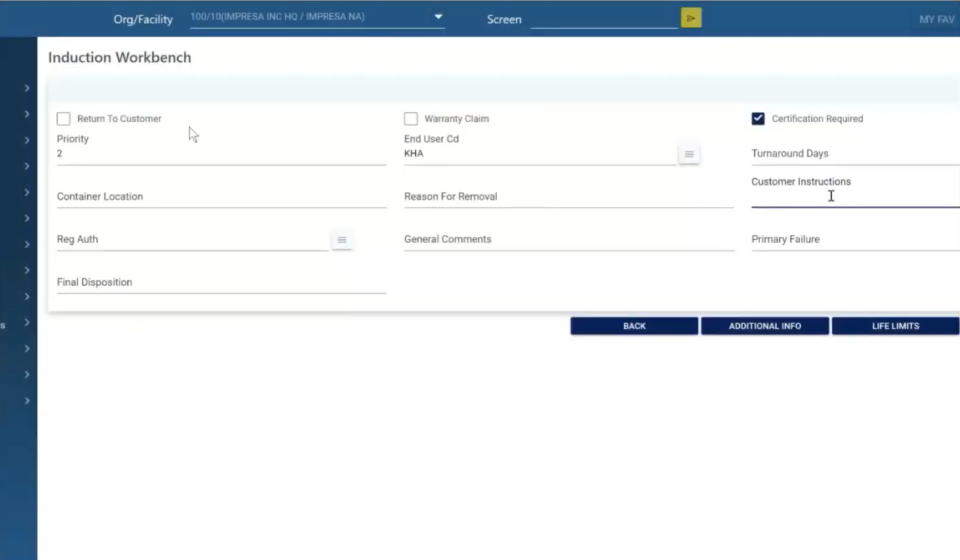The width and height of the screenshot is (960, 560).
Task: Open MY FAV in the top bar
Action: tap(936, 20)
